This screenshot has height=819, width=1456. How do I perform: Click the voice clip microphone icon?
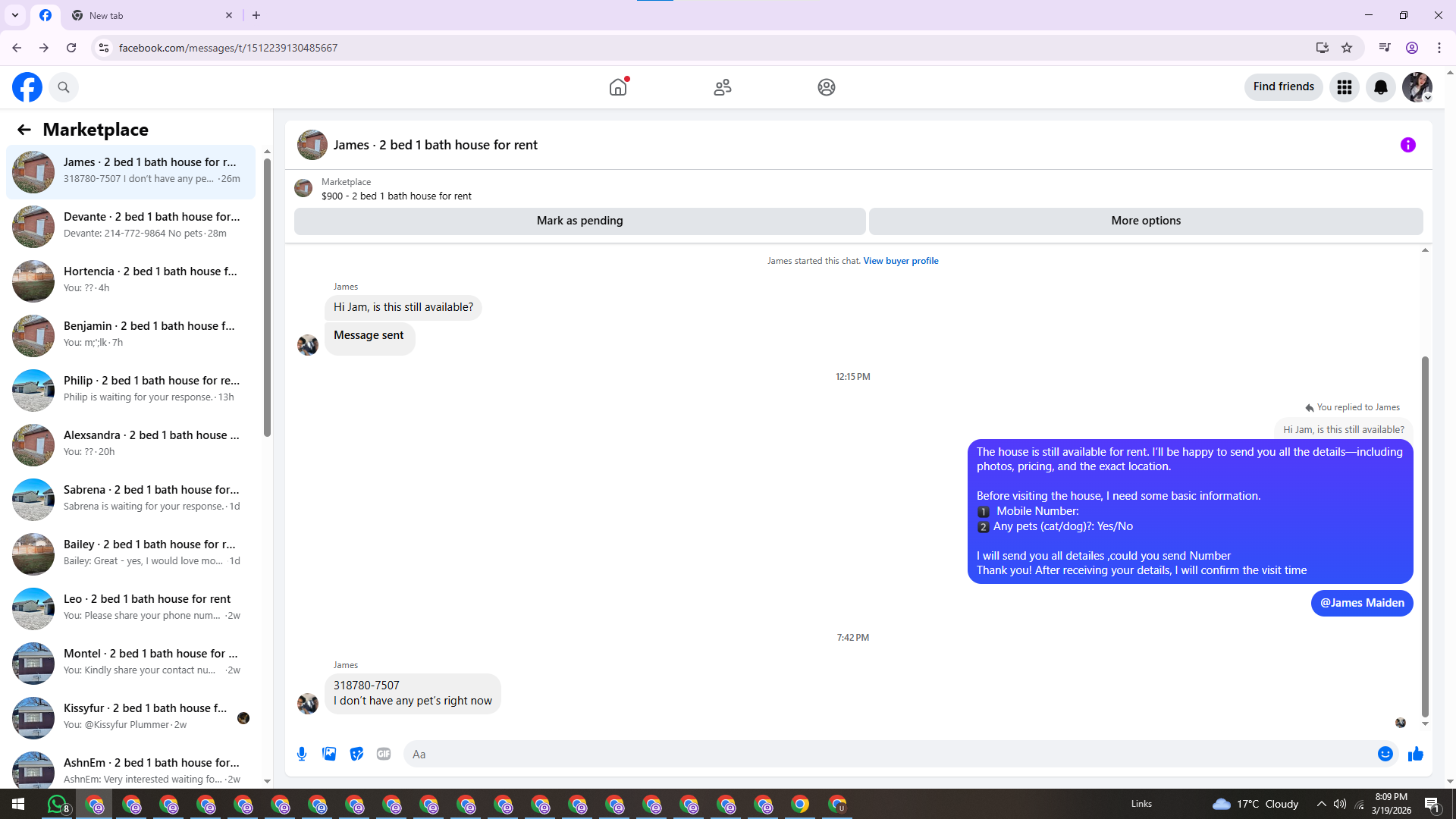pos(302,754)
